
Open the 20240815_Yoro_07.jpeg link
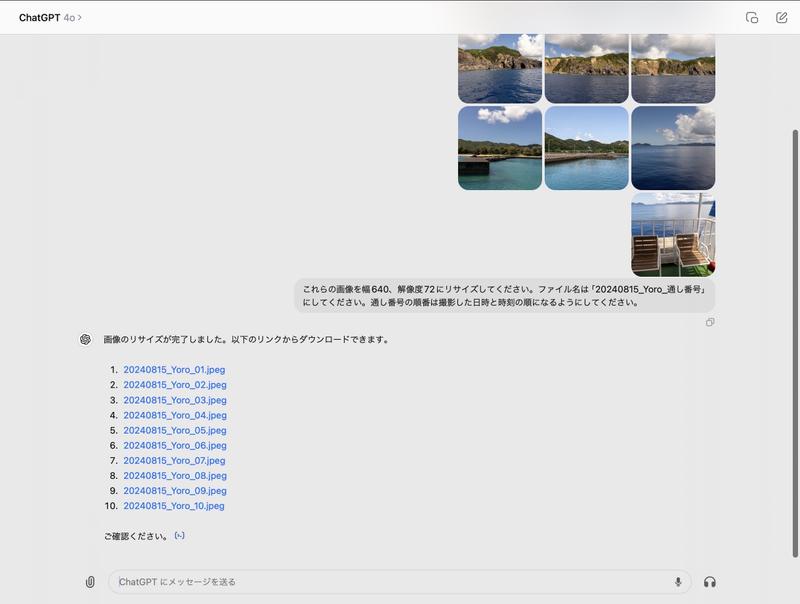tap(174, 461)
